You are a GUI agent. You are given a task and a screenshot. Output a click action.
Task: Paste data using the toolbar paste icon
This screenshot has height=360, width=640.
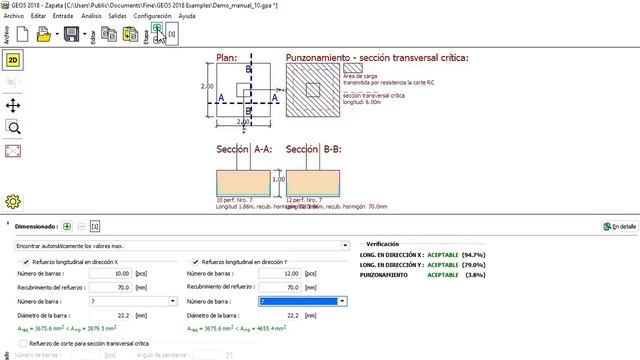(x=130, y=34)
